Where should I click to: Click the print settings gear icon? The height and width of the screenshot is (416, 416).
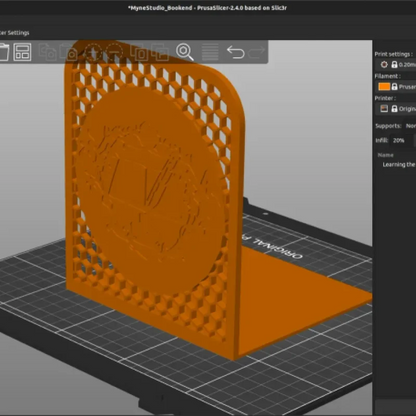coord(384,65)
